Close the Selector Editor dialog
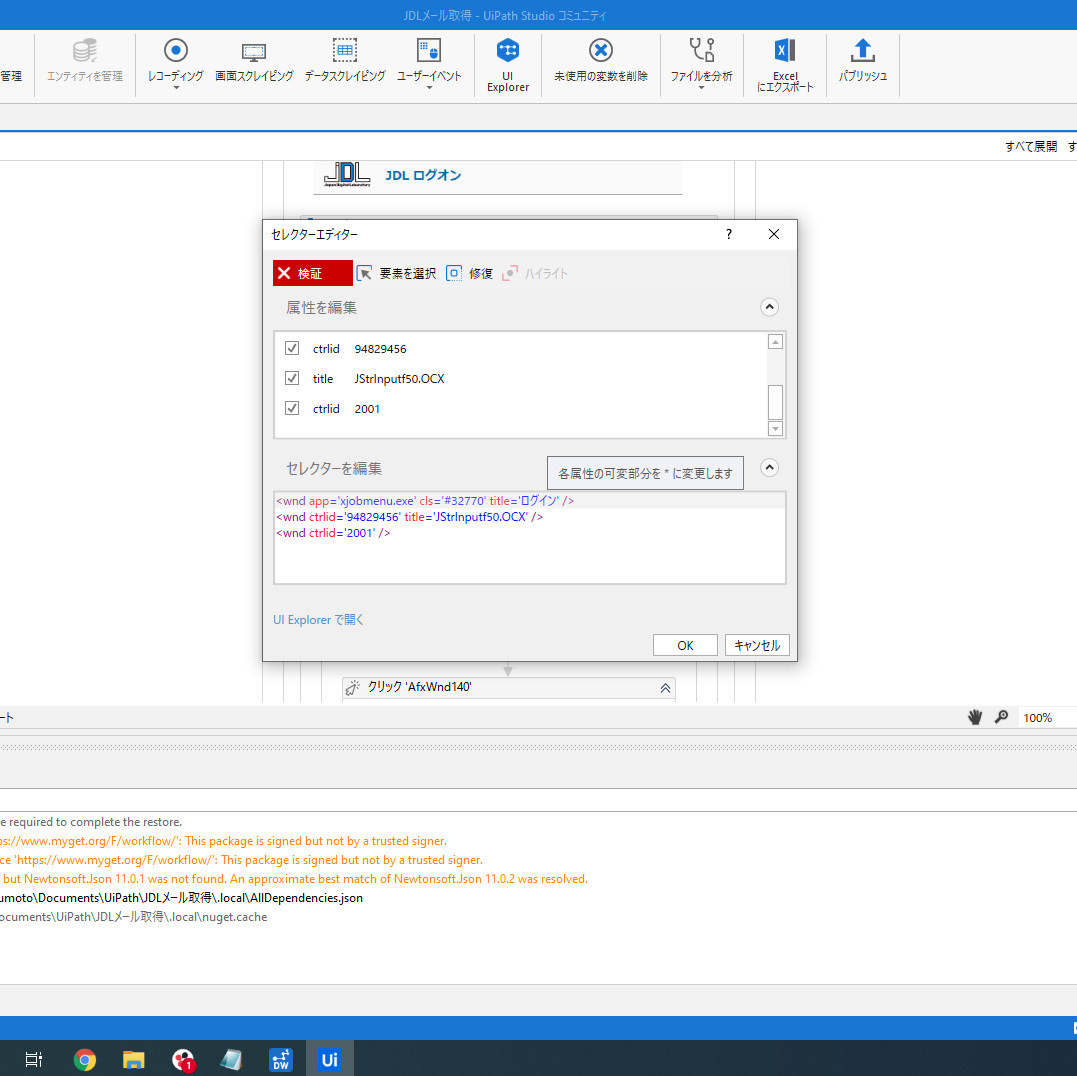1077x1076 pixels. [773, 234]
